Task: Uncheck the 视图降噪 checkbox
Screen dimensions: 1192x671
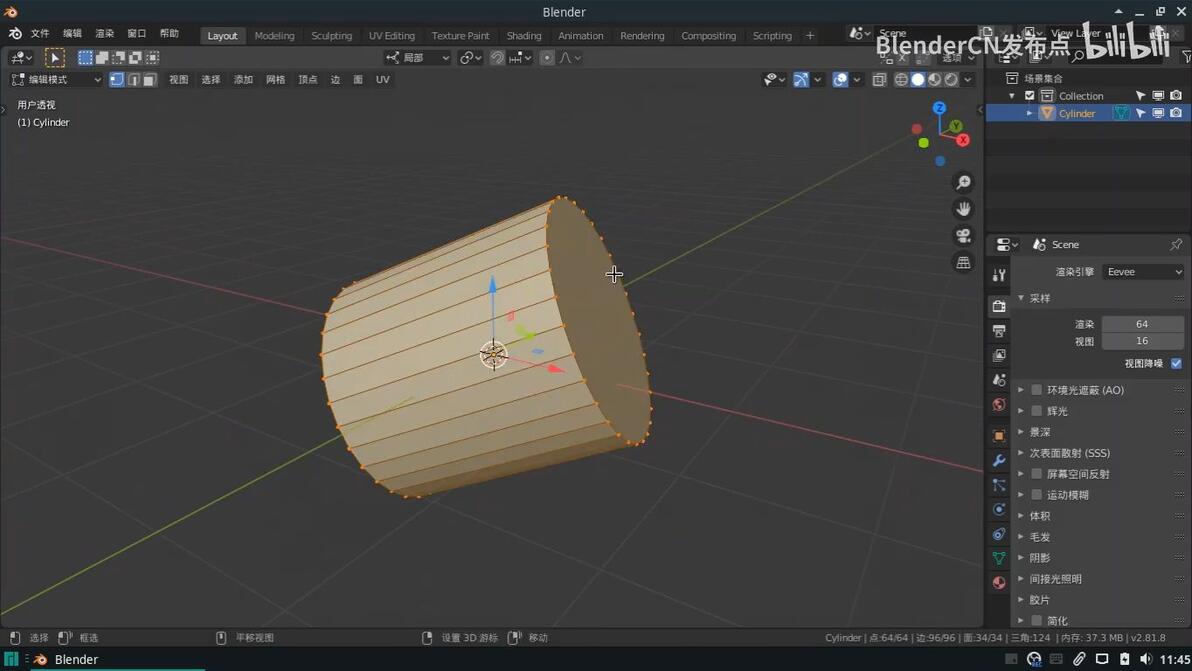Action: (x=1176, y=363)
